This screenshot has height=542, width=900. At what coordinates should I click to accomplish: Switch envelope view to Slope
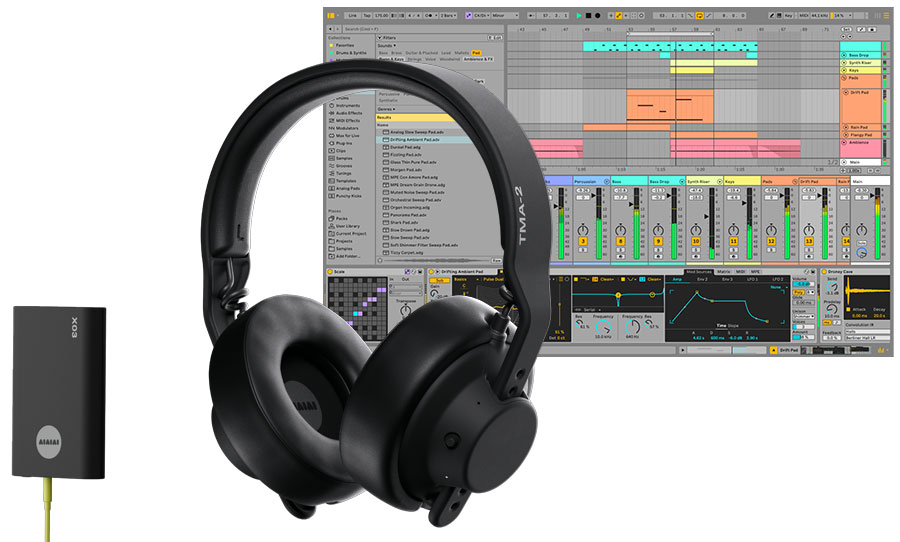[733, 326]
